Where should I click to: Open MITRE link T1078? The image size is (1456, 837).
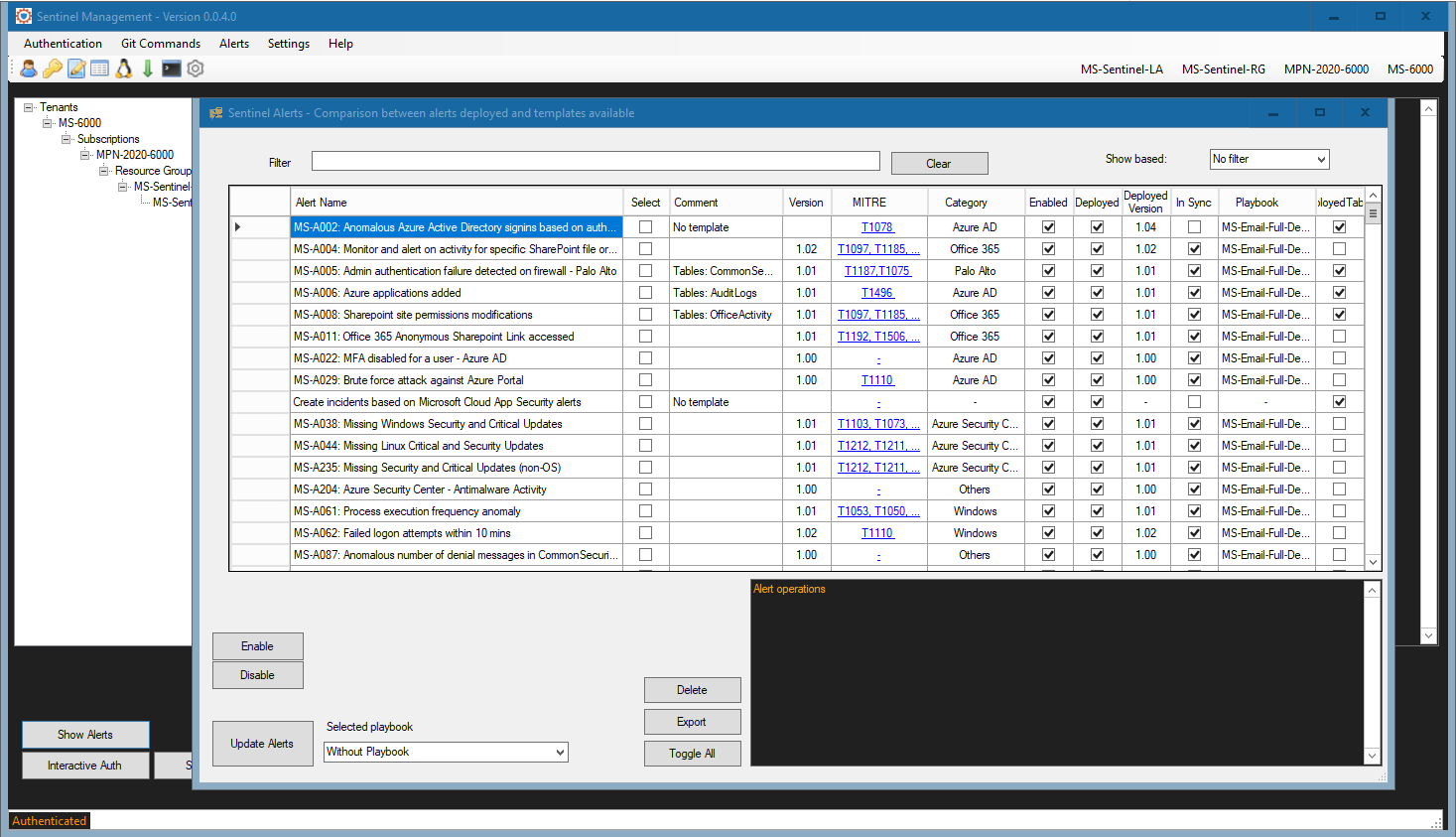tap(877, 227)
